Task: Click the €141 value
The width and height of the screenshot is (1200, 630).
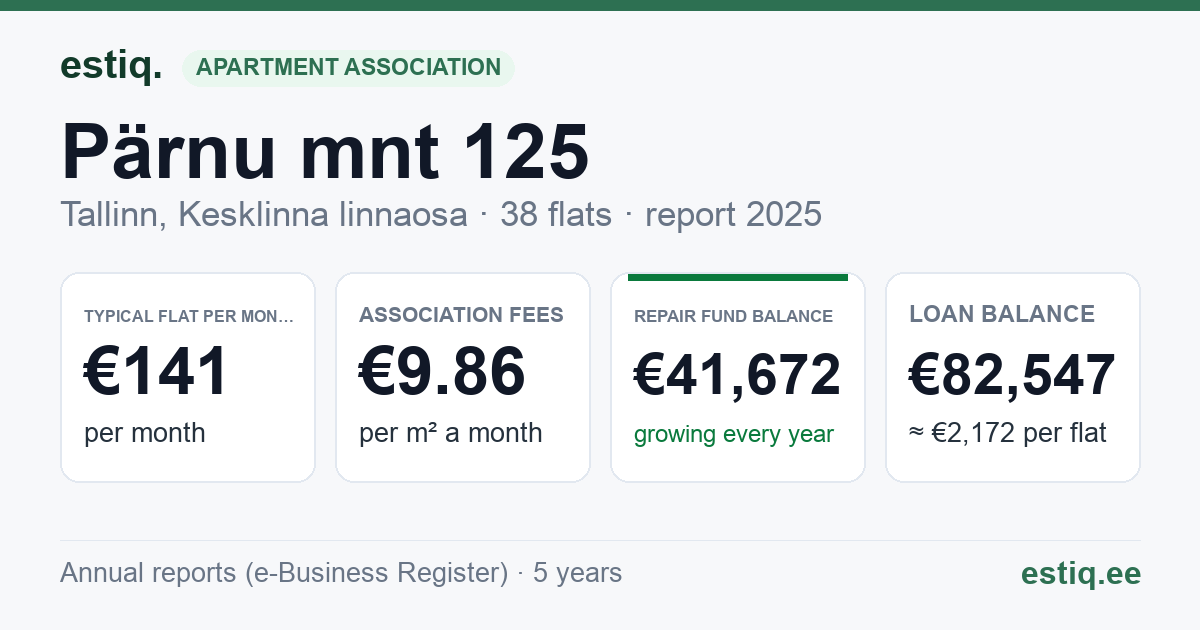Action: tap(157, 372)
